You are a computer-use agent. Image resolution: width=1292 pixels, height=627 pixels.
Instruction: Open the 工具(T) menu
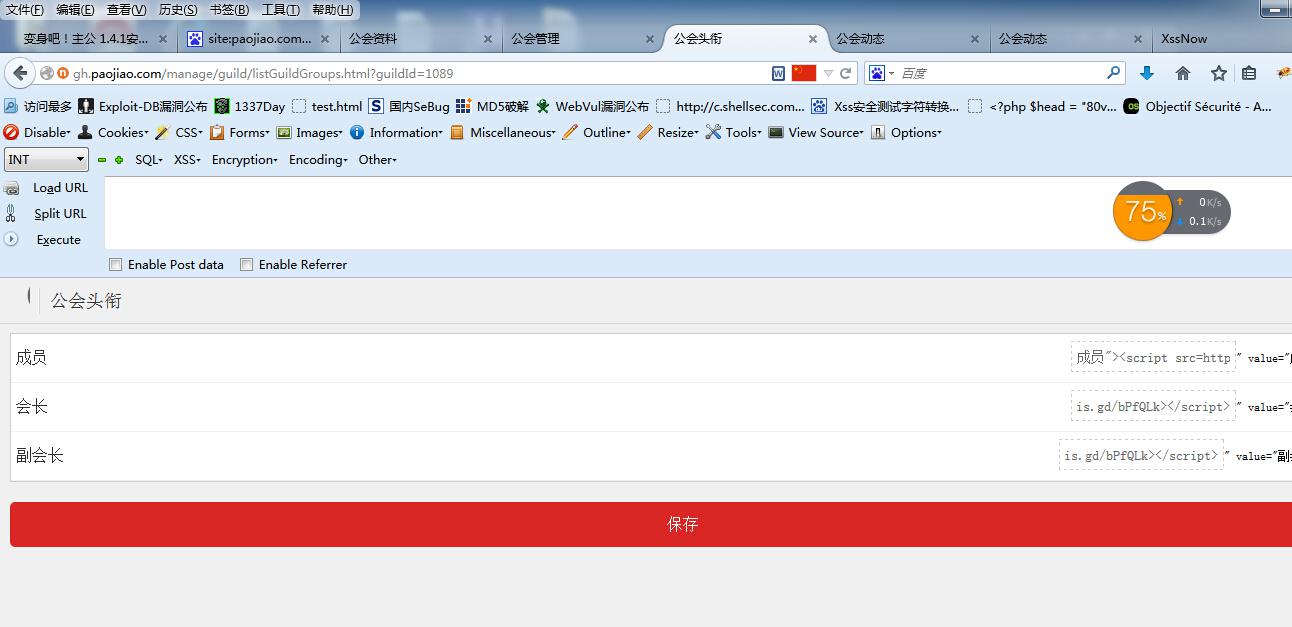point(280,10)
